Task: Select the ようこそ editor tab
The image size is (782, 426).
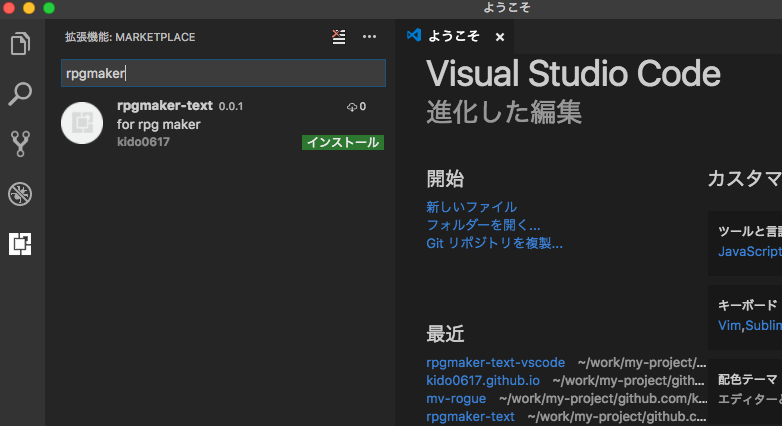Action: click(454, 36)
